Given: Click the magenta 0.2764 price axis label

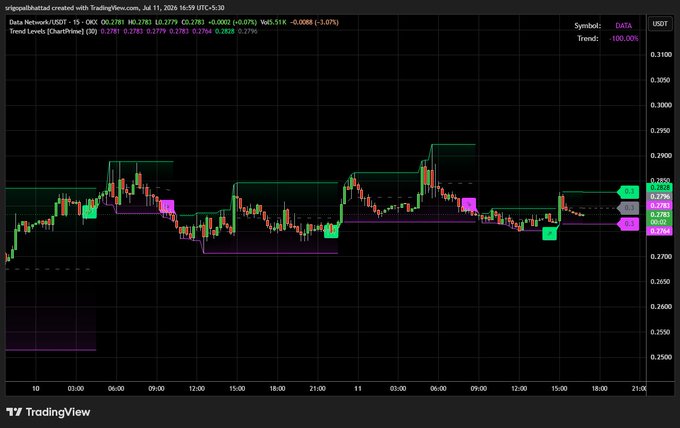Looking at the screenshot, I should pyautogui.click(x=660, y=231).
